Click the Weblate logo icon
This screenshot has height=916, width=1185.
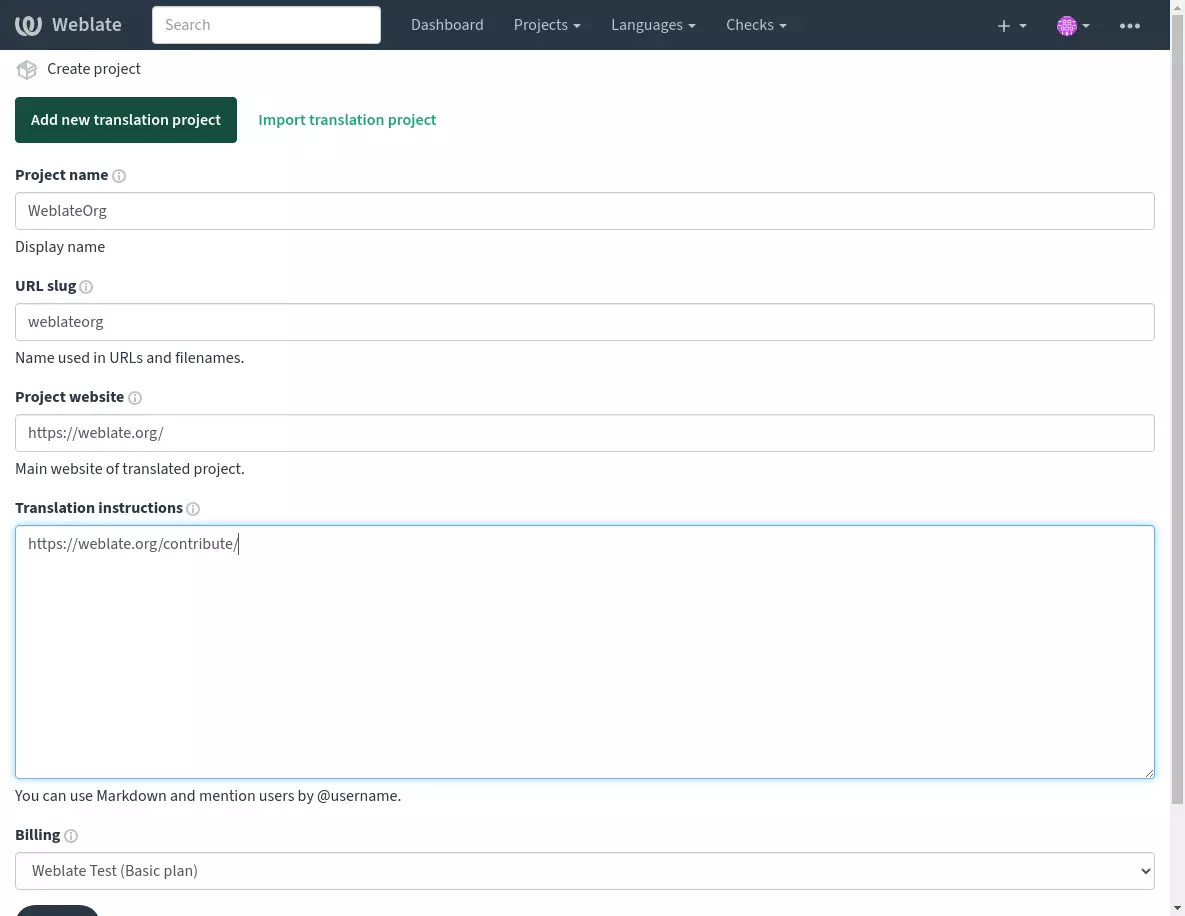point(28,25)
